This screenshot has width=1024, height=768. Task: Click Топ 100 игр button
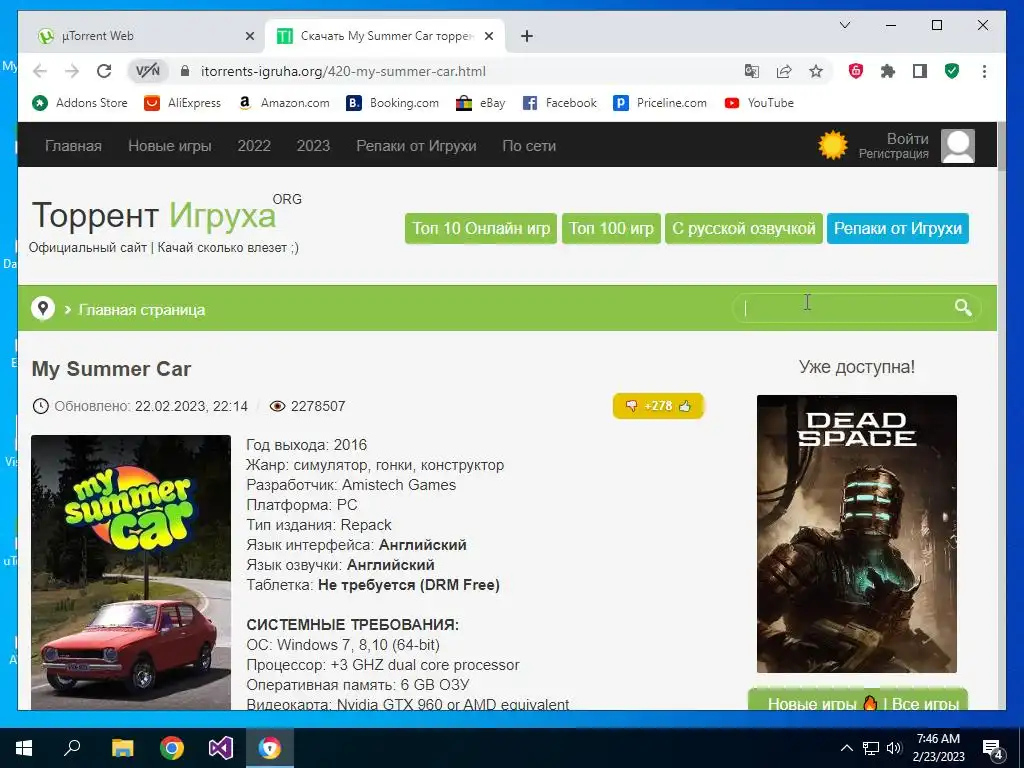click(x=611, y=229)
